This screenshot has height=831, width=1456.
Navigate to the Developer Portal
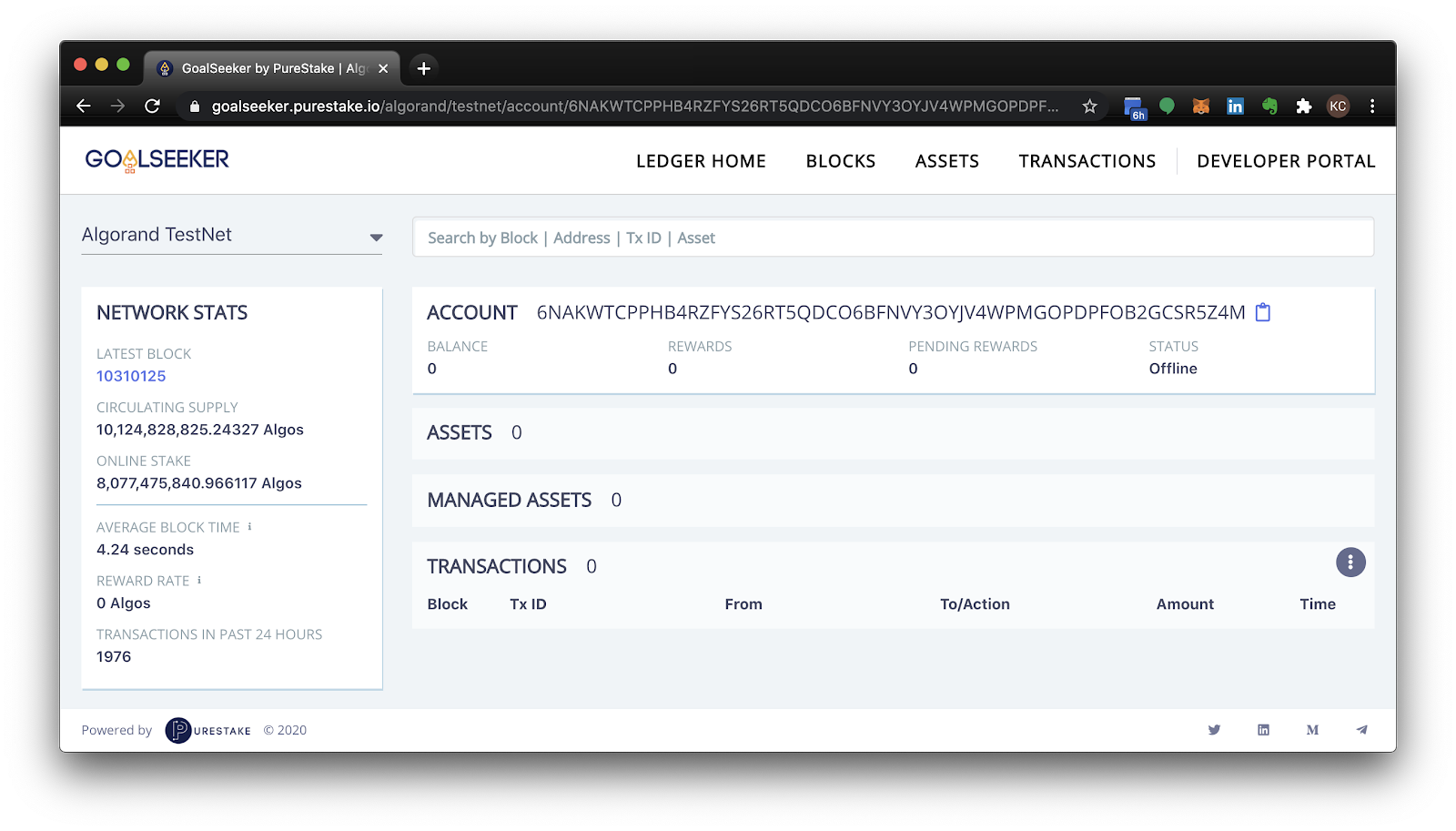pyautogui.click(x=1286, y=160)
